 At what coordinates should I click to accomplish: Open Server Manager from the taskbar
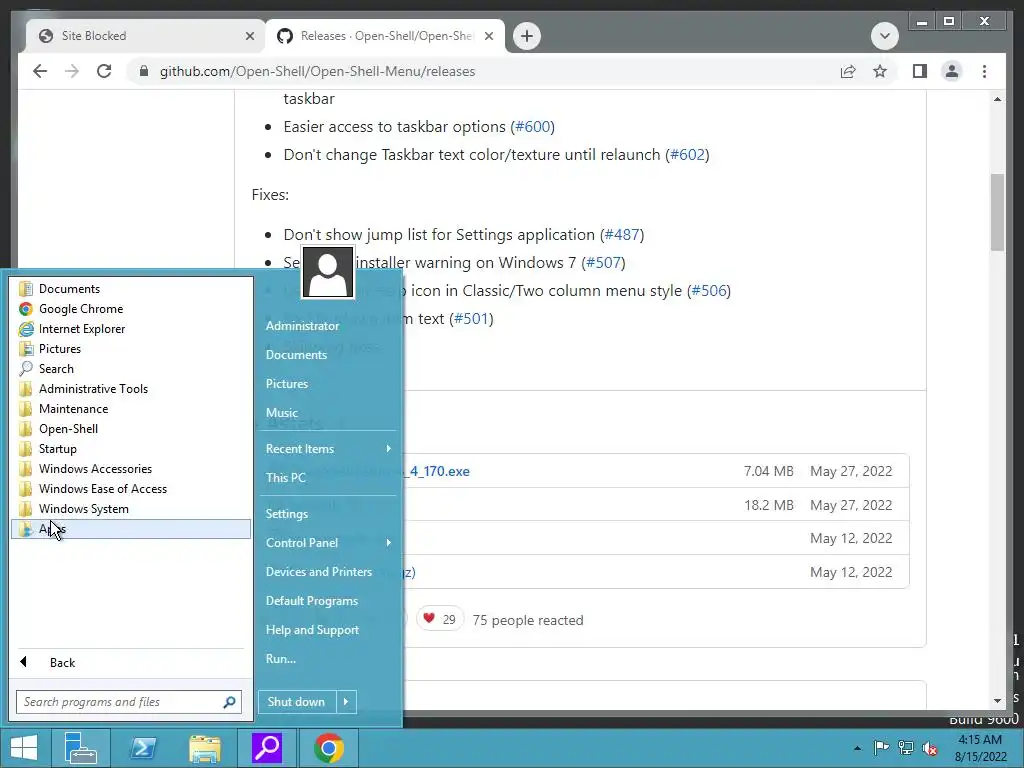[81, 748]
